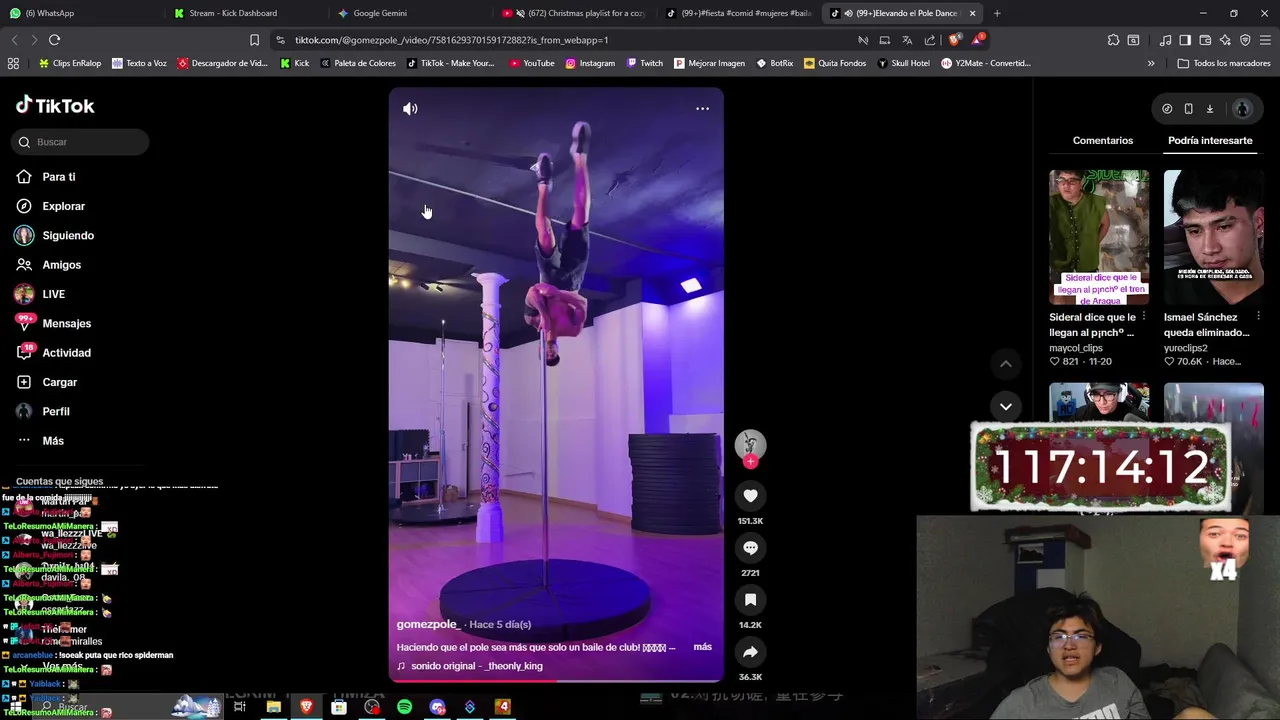
Task: Follow gomezpole_ with the red plus badge
Action: 750,462
